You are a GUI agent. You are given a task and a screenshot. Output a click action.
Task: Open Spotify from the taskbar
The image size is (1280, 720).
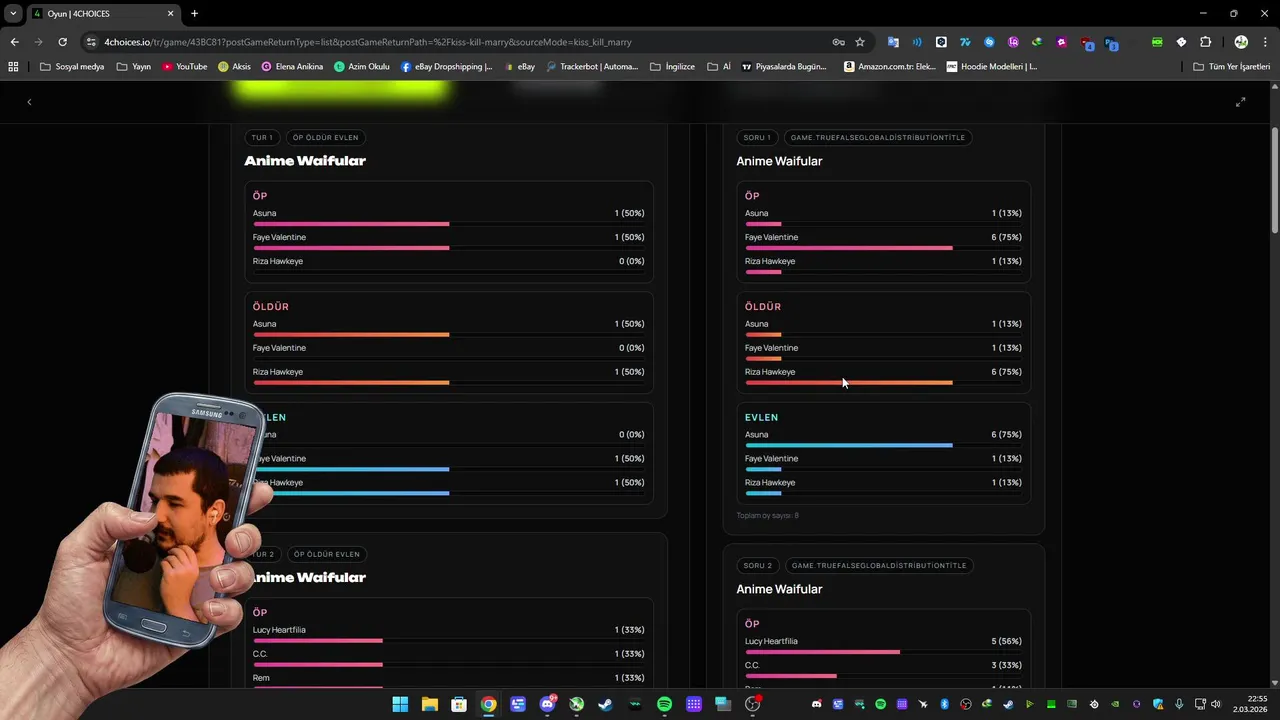(x=665, y=704)
